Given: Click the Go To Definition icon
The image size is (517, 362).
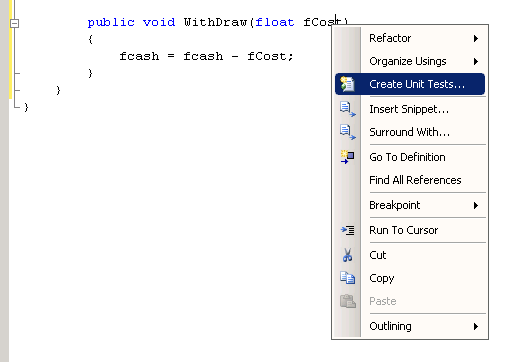Looking at the screenshot, I should (347, 157).
